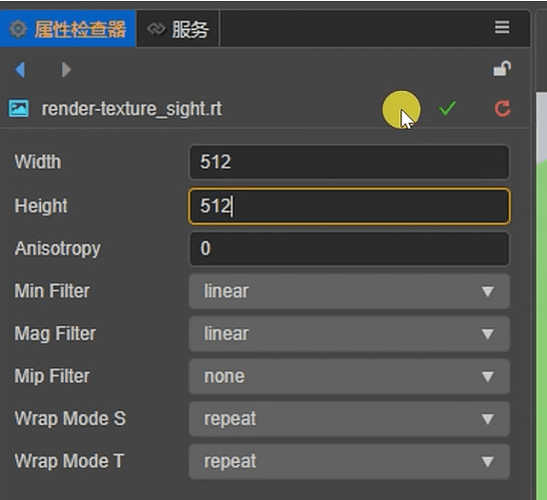Click the green checkmark apply icon
Screen dimensions: 547x500
point(447,108)
